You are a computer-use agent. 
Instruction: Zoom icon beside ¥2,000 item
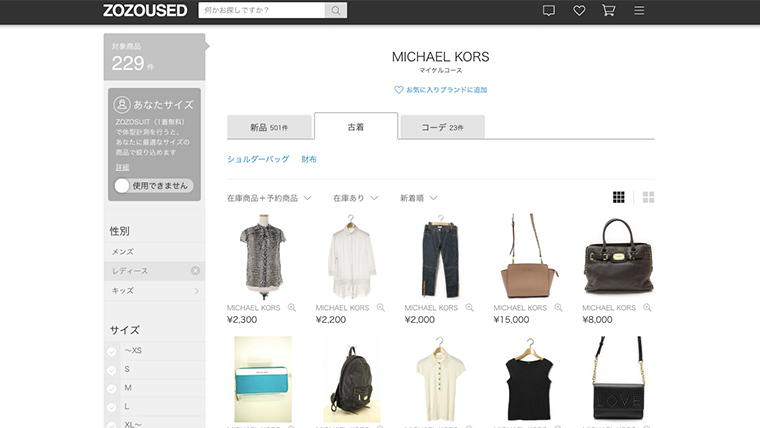click(470, 307)
